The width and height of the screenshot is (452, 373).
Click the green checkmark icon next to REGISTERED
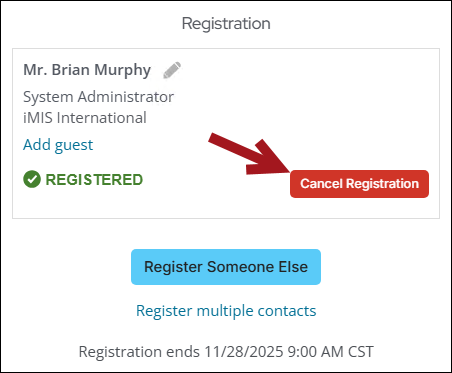(32, 179)
